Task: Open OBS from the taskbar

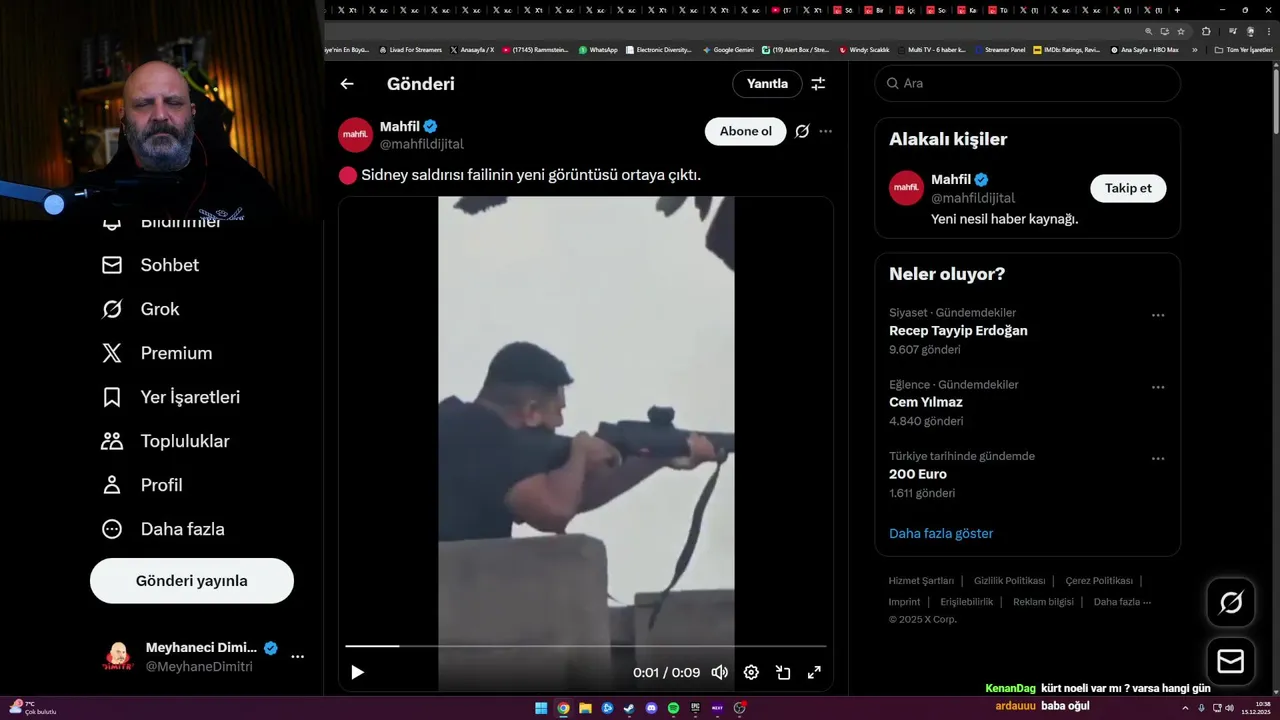Action: 739,708
